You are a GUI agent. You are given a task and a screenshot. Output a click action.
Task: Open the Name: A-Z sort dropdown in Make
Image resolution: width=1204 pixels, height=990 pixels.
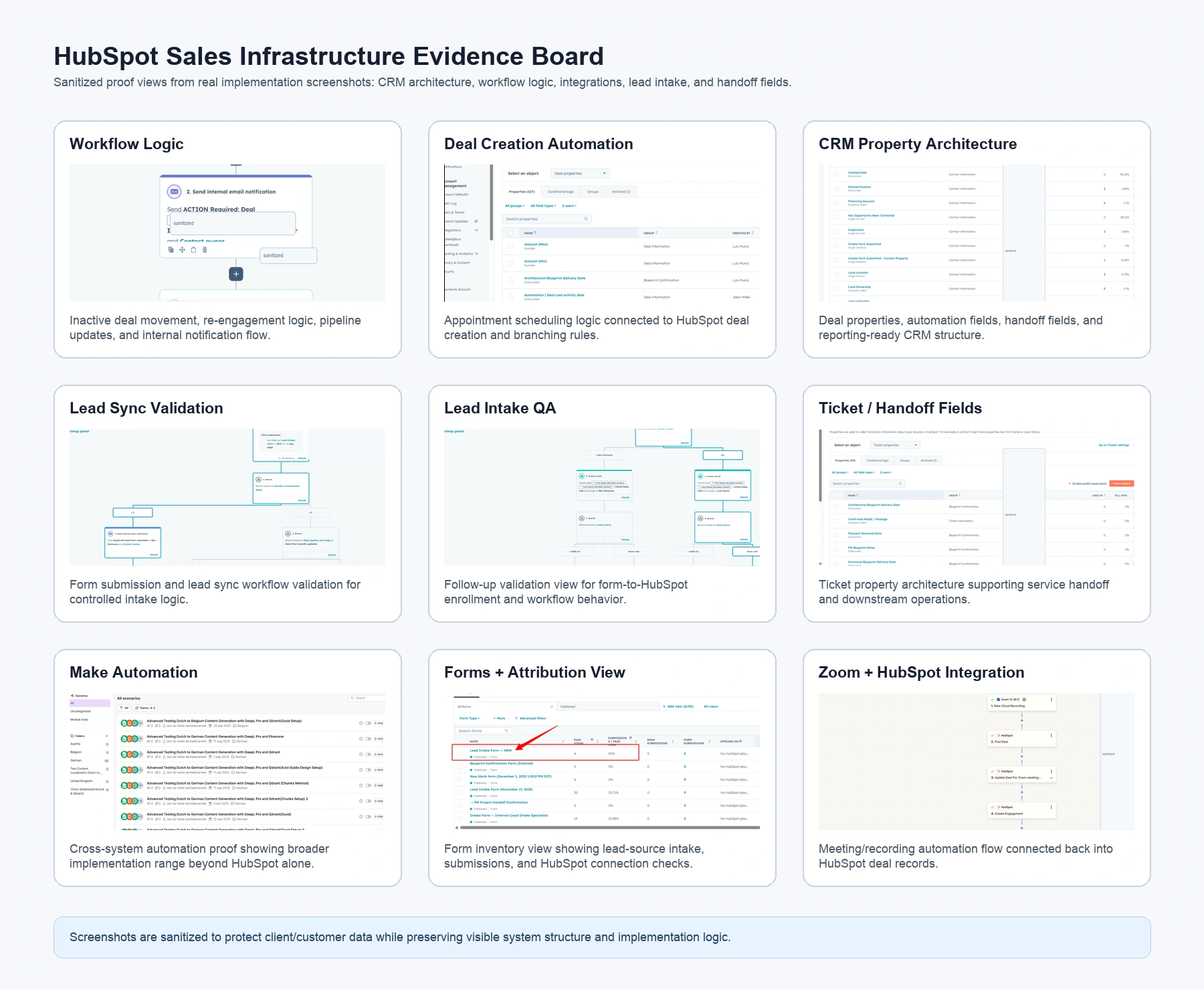[x=145, y=708]
